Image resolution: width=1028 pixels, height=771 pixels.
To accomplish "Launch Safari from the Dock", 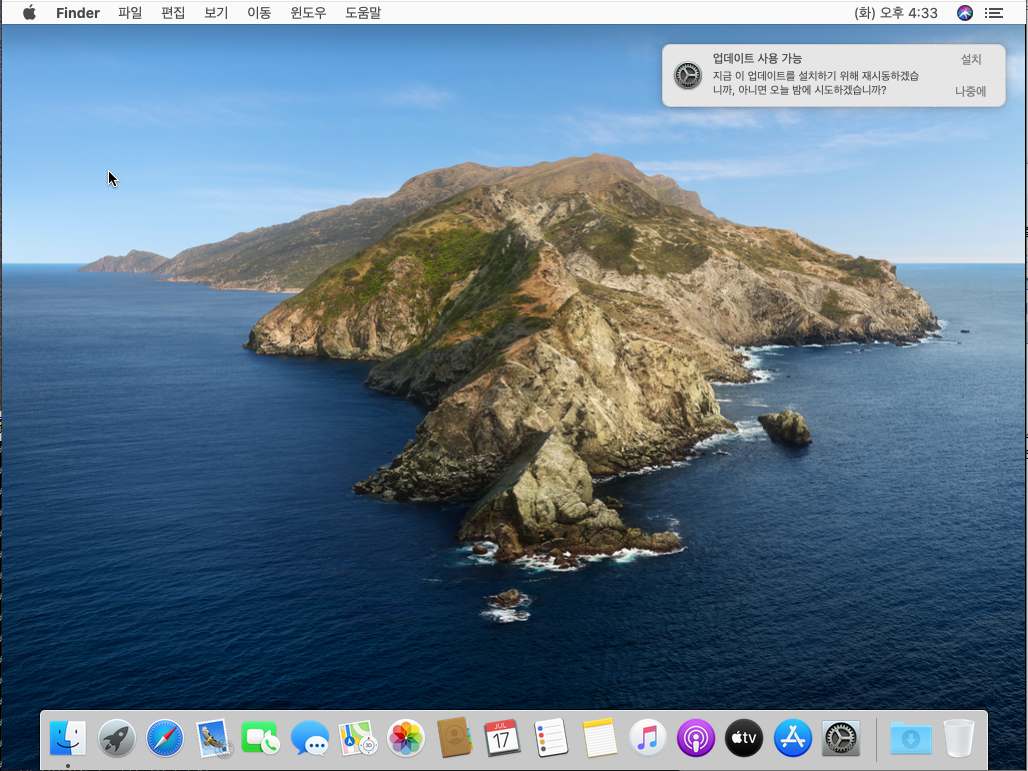I will pyautogui.click(x=165, y=739).
